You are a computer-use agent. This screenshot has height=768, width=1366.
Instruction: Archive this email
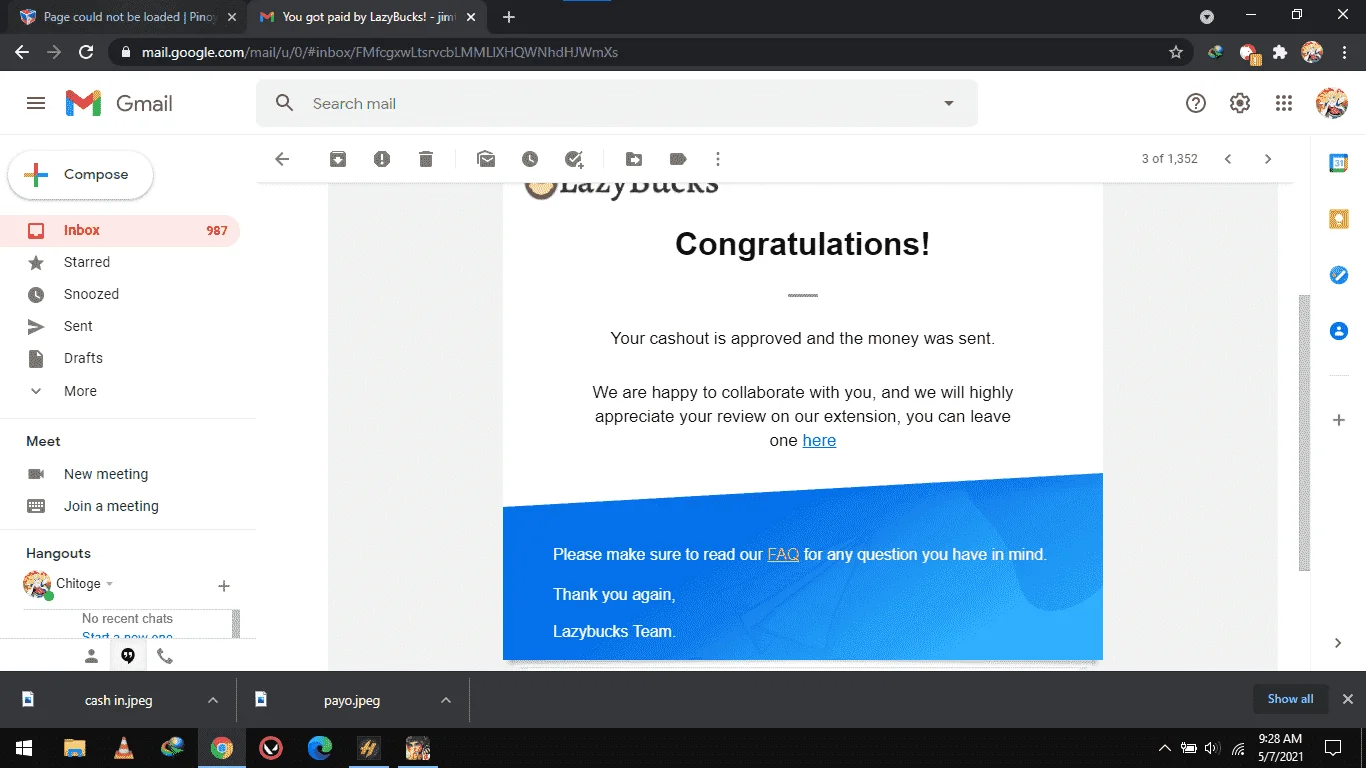(x=338, y=159)
